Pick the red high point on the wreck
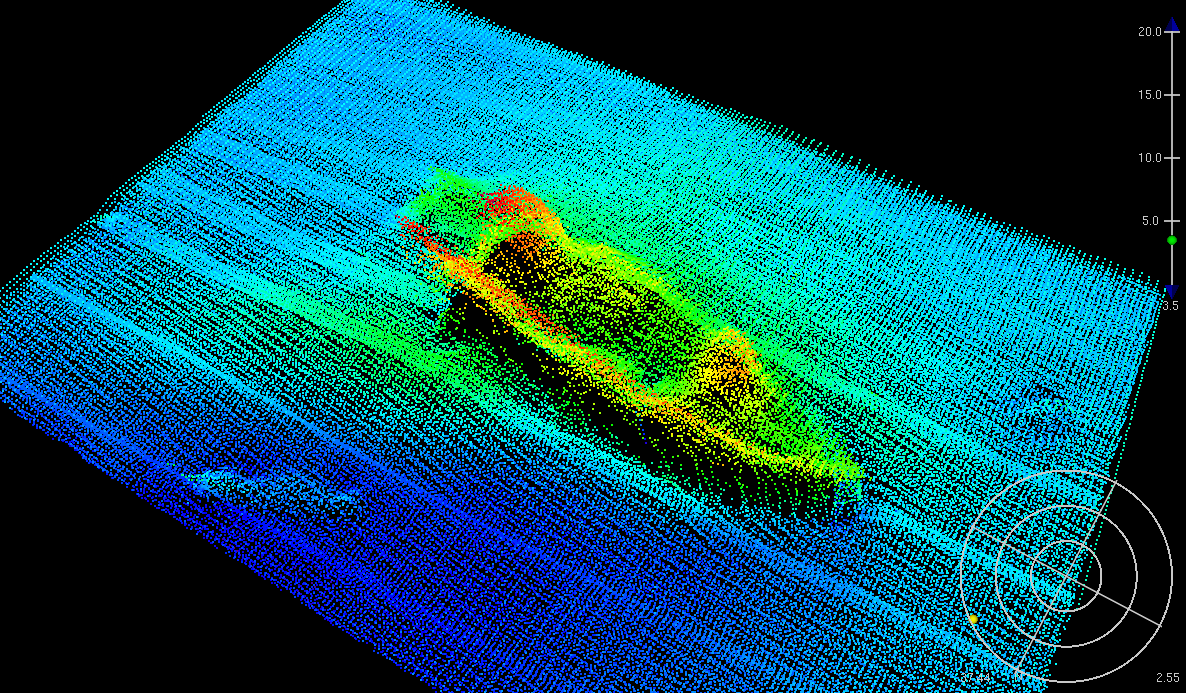This screenshot has height=693, width=1186. click(x=505, y=203)
